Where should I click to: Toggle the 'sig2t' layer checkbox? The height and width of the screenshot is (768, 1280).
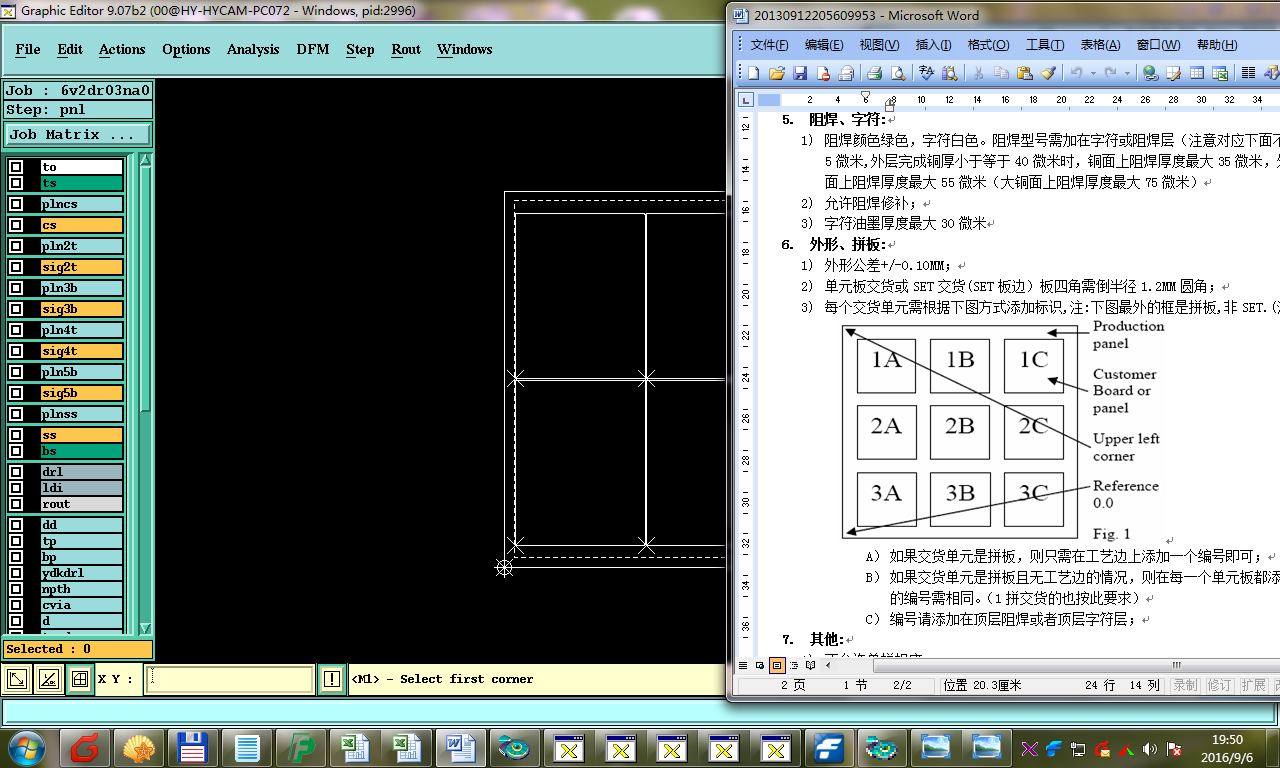(17, 267)
